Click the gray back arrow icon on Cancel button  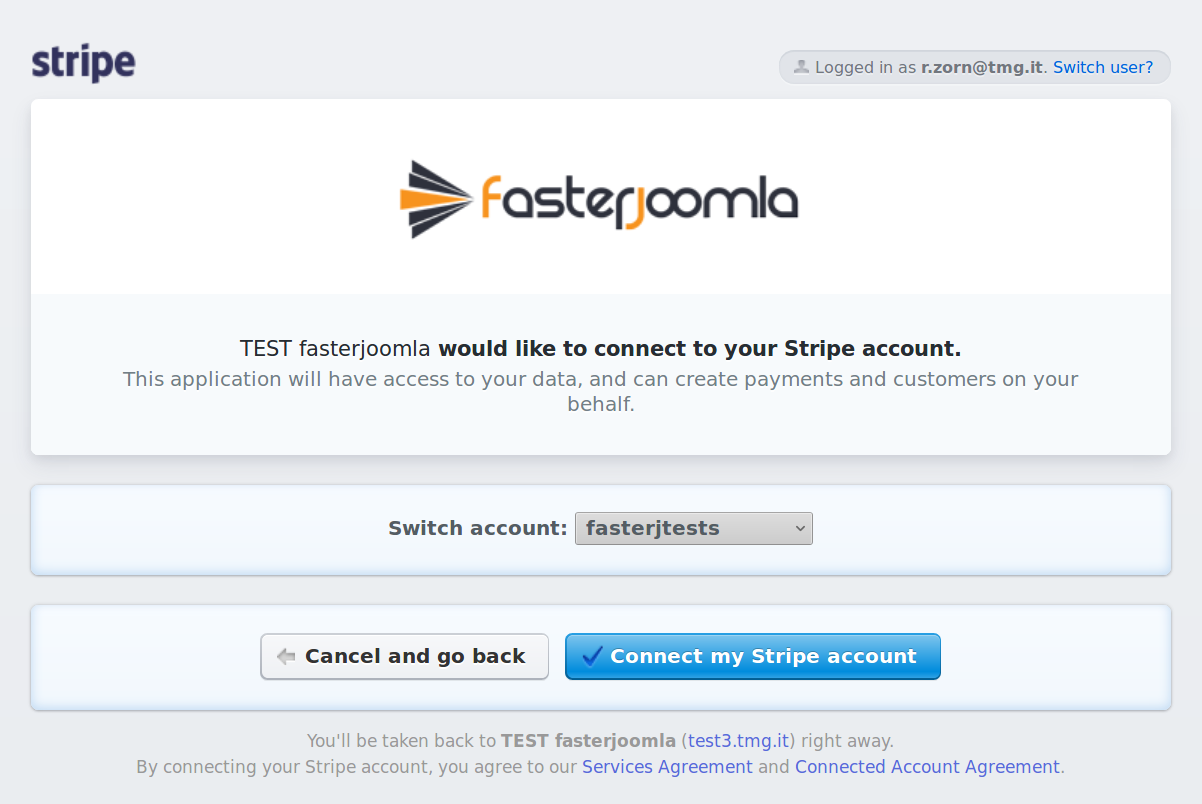tap(286, 656)
